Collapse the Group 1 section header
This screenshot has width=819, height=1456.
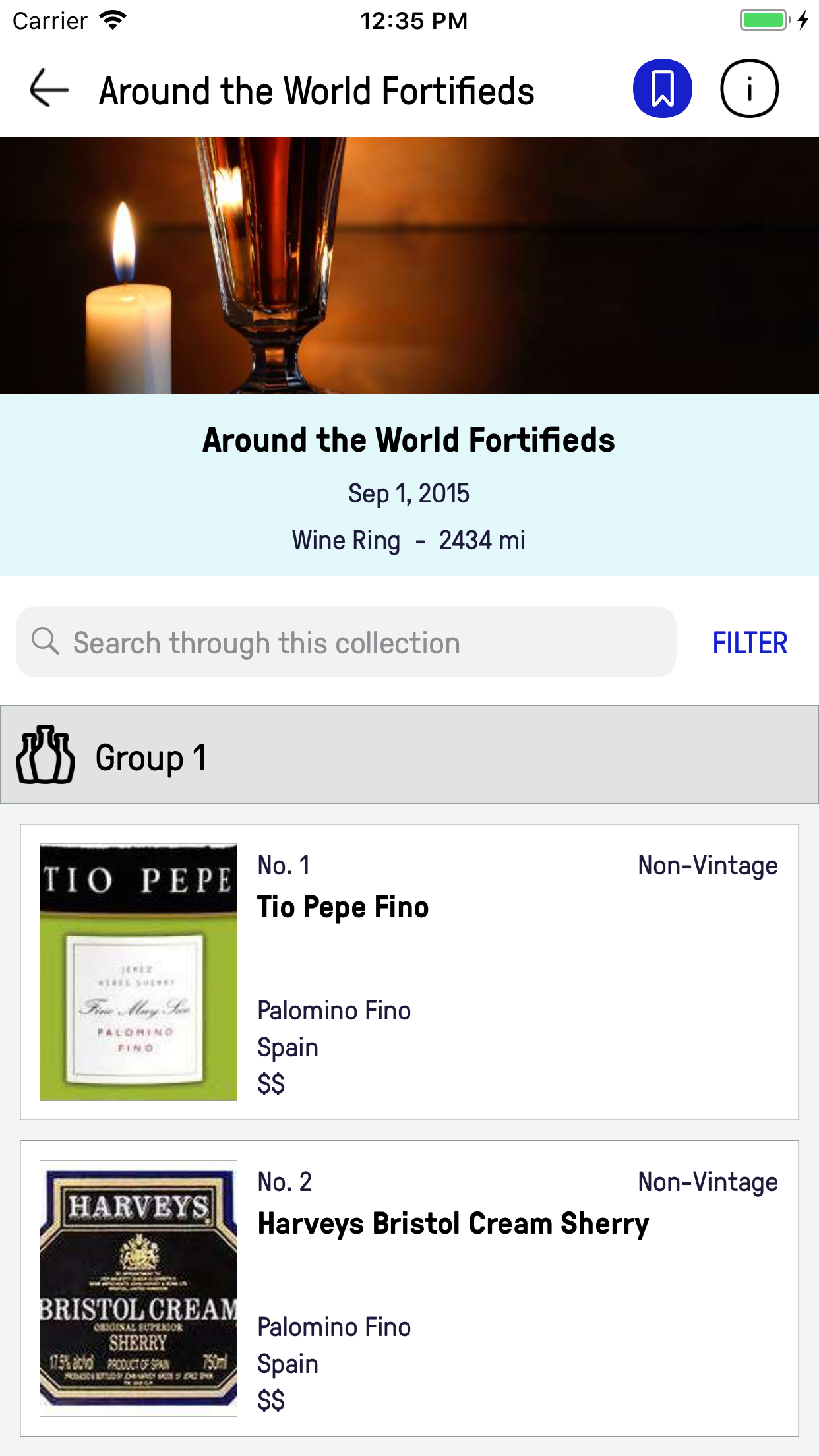[x=409, y=755]
